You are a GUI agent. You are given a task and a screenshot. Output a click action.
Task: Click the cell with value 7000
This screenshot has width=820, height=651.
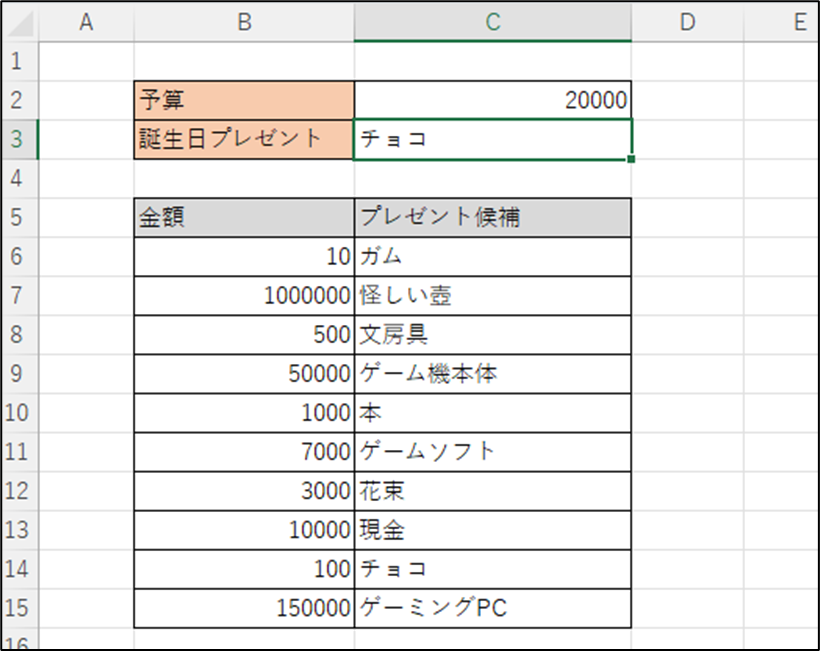(x=244, y=452)
